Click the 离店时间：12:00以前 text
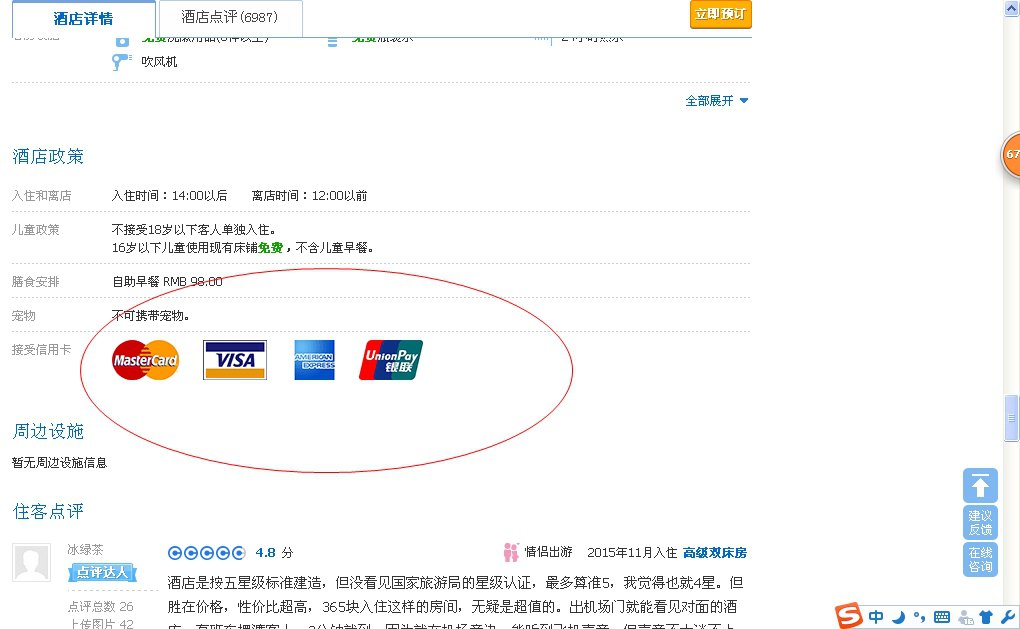1020x629 pixels. (310, 196)
